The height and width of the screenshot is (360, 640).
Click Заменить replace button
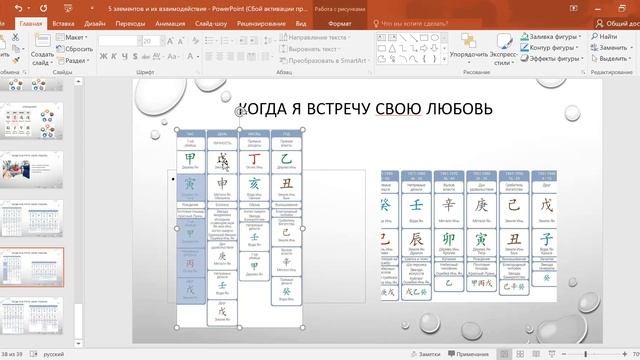point(612,47)
